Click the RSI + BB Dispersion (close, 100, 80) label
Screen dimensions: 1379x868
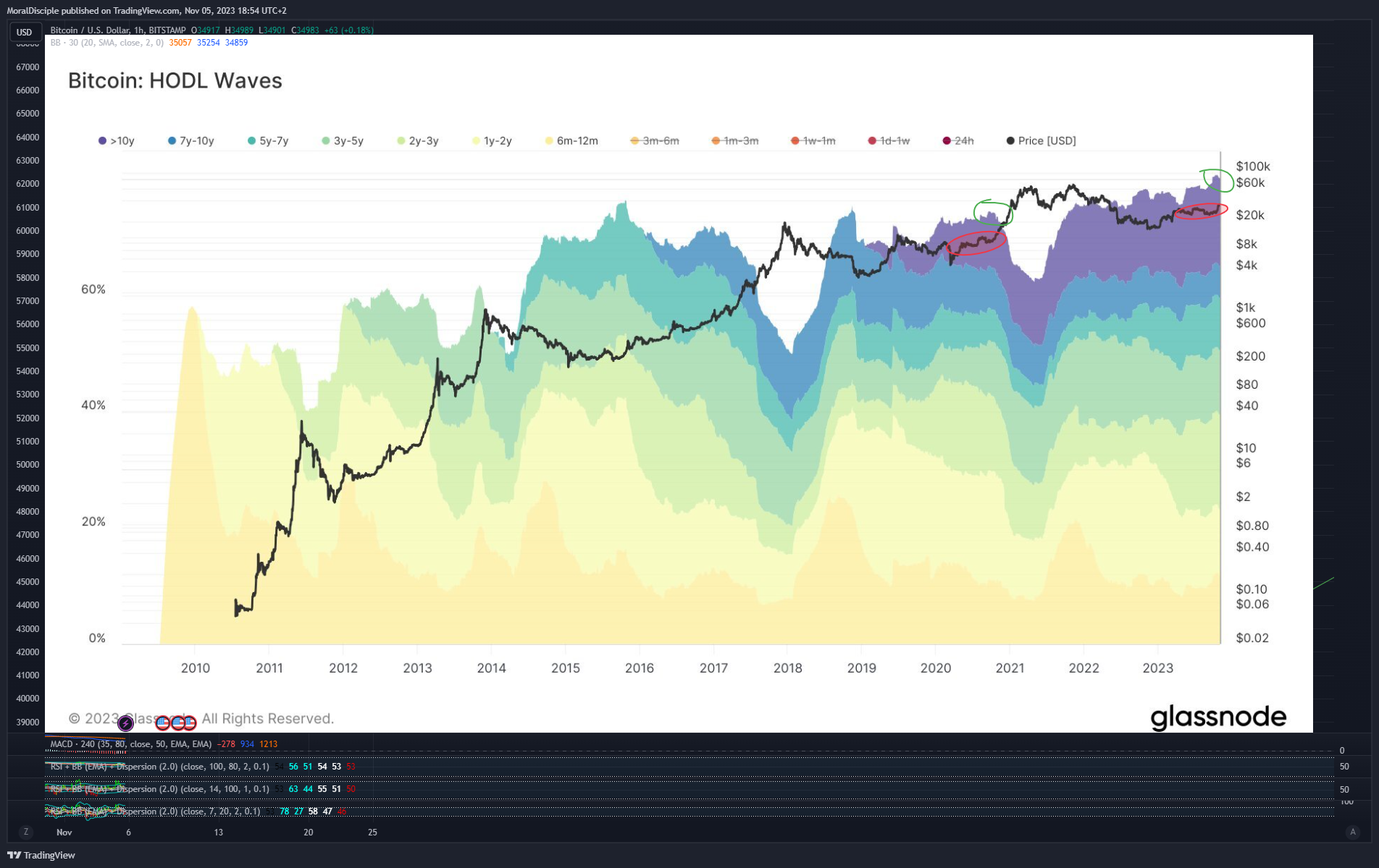coord(159,767)
